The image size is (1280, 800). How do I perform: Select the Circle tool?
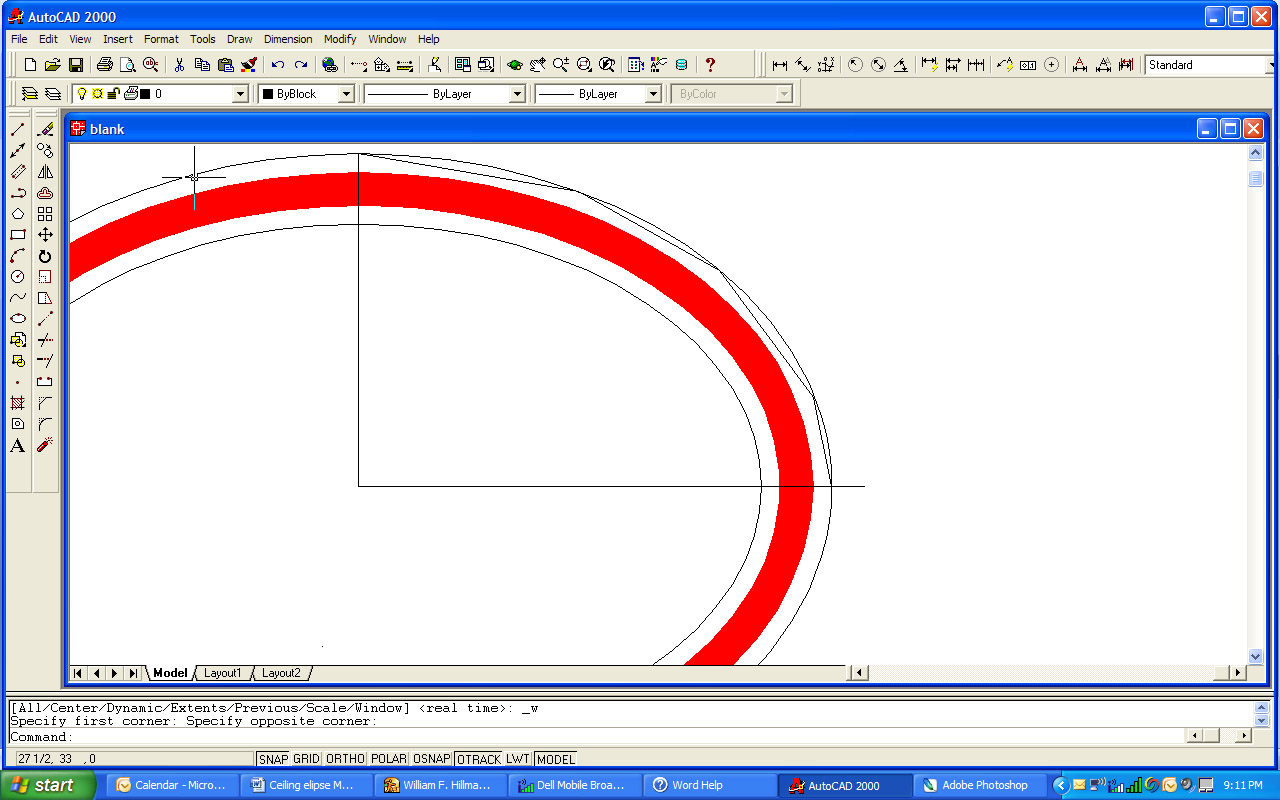coord(17,277)
